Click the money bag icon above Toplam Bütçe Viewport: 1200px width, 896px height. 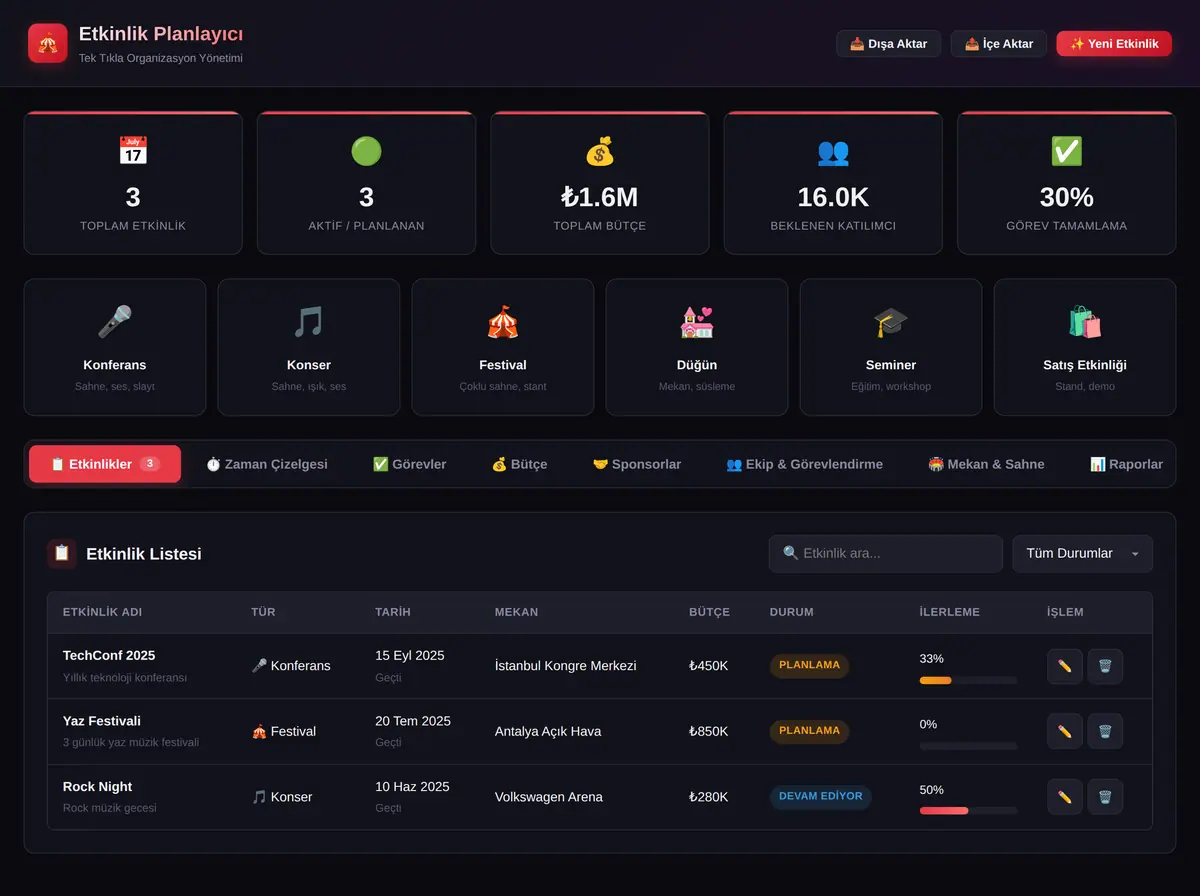click(x=600, y=151)
